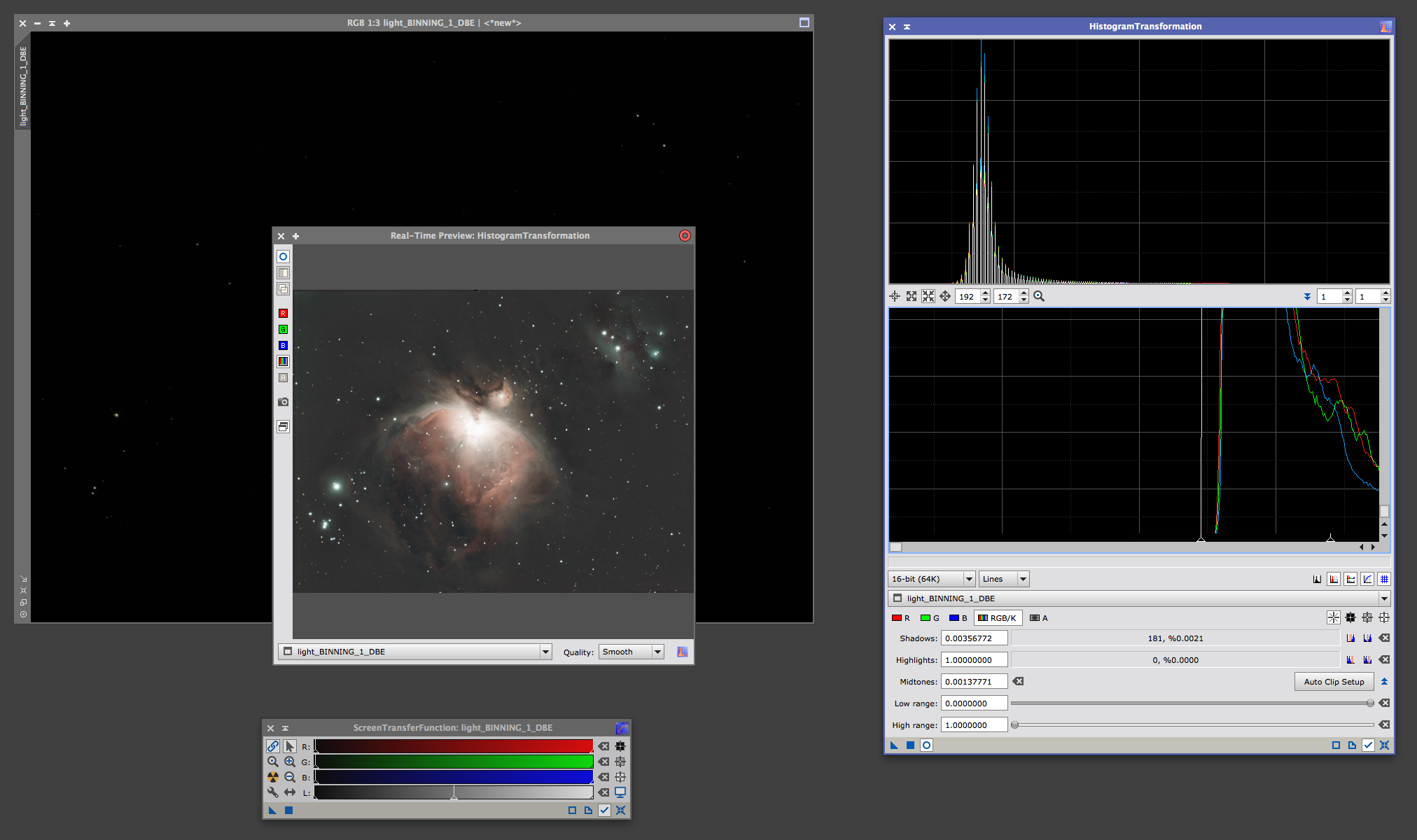Show only red channel in preview
1417x840 pixels.
pyautogui.click(x=283, y=313)
